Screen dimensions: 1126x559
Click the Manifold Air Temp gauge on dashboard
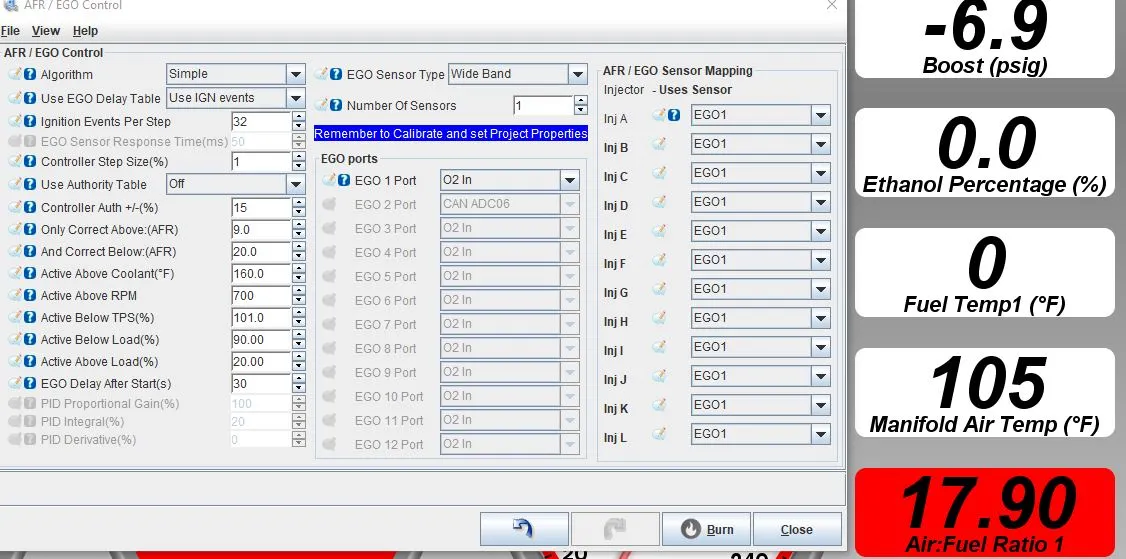(x=985, y=392)
